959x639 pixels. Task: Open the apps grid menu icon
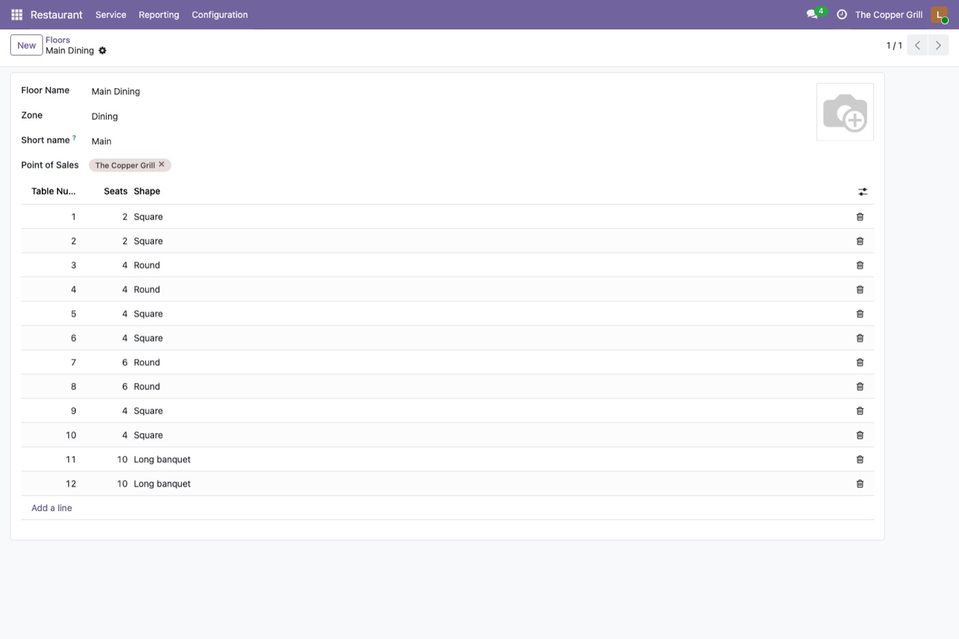[x=17, y=15]
